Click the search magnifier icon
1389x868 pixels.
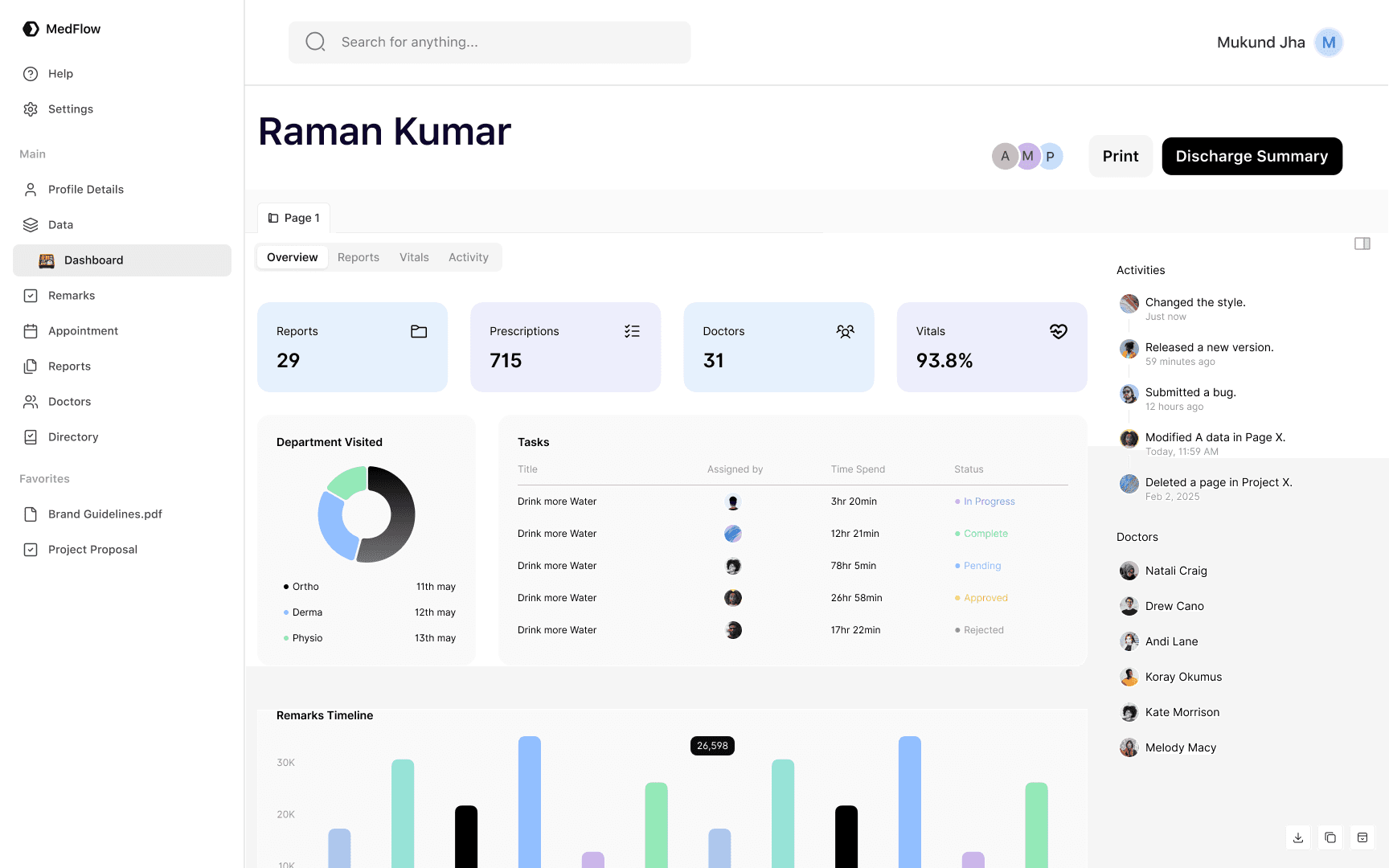(x=315, y=42)
